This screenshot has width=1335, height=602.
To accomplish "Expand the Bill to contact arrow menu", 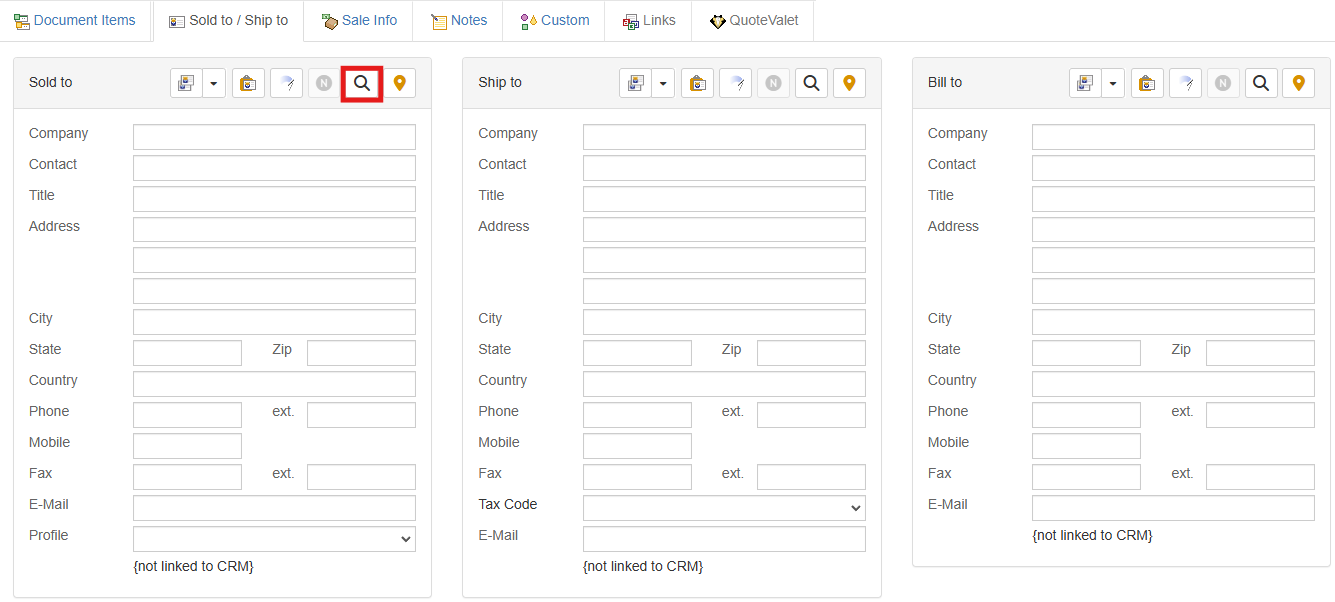I will point(1113,83).
